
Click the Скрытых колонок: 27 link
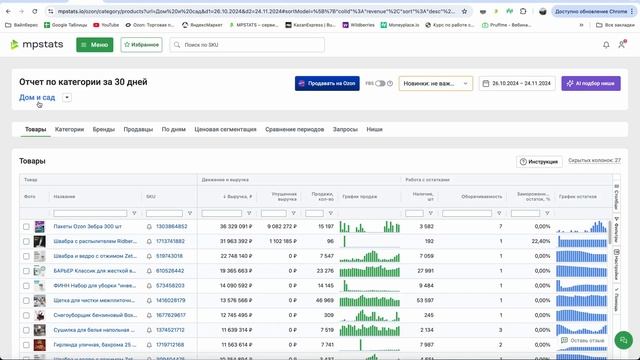coord(594,160)
